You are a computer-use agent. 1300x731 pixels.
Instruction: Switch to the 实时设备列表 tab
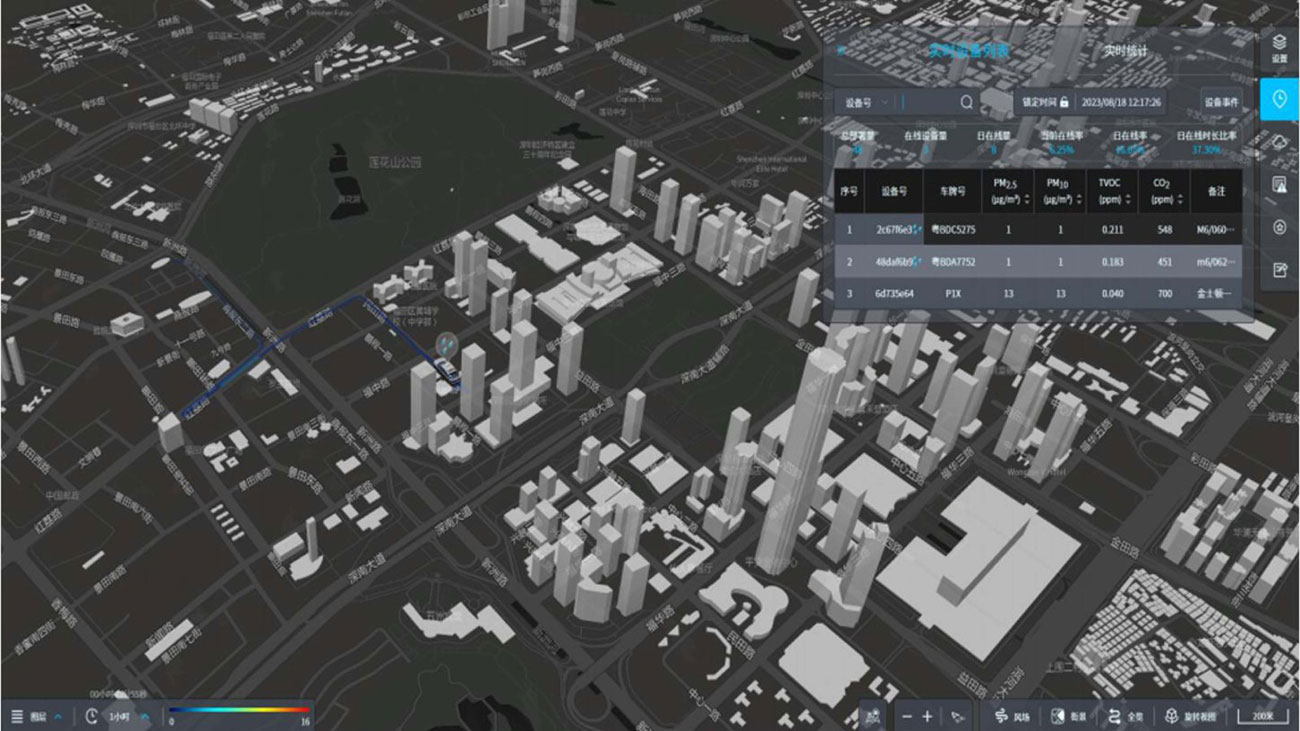[969, 50]
